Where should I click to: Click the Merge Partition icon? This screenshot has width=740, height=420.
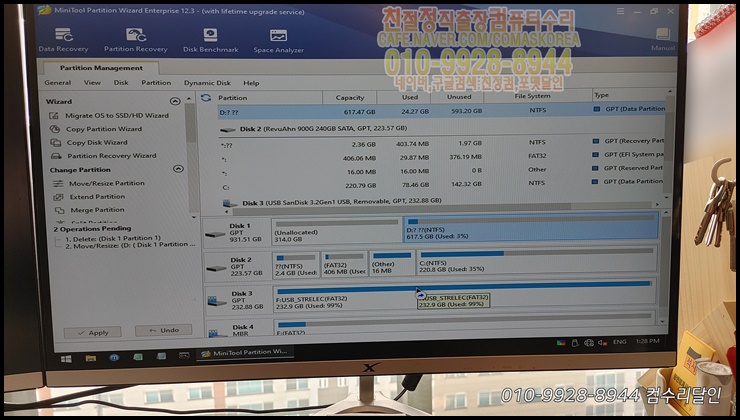click(x=59, y=210)
